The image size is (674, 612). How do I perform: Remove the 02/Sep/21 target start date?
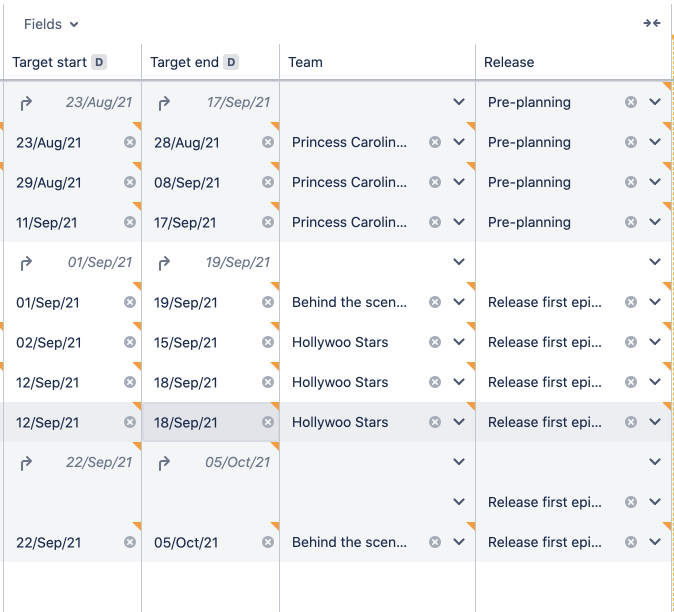point(130,342)
